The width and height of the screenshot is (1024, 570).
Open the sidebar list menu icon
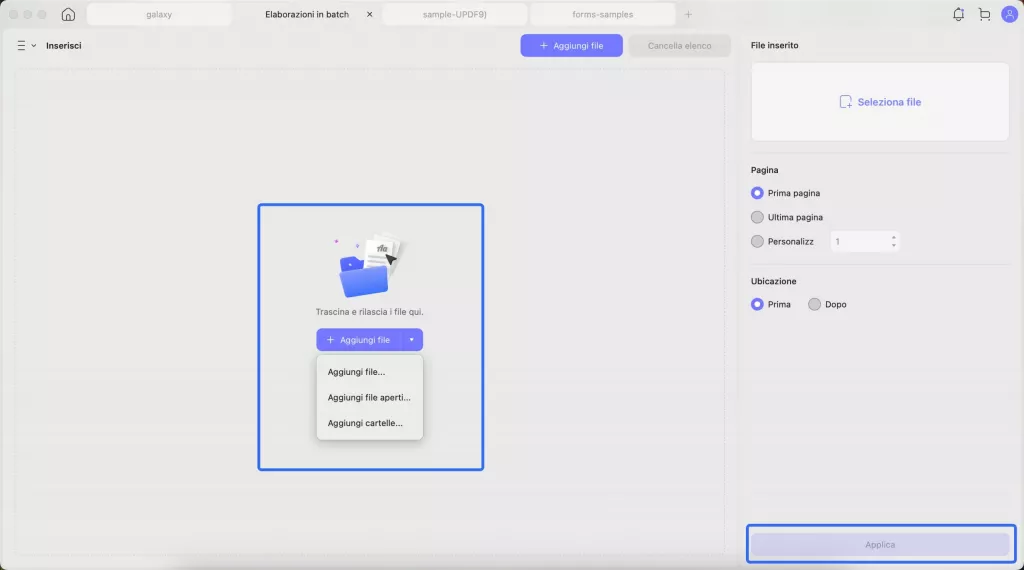point(21,46)
